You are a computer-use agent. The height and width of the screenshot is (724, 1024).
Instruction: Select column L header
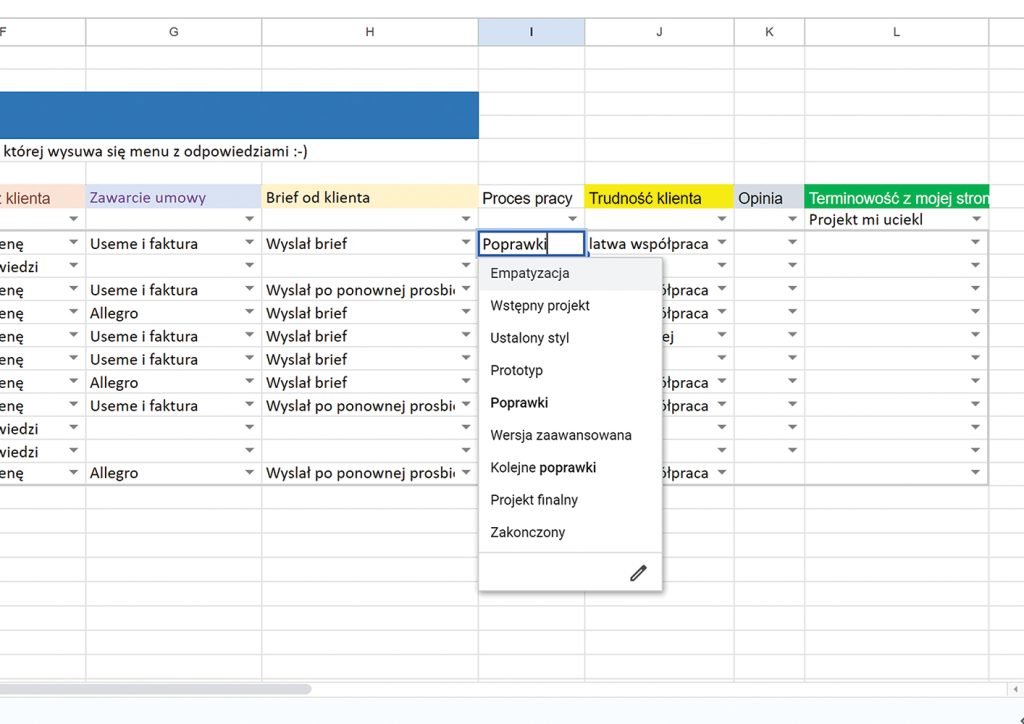tap(896, 32)
